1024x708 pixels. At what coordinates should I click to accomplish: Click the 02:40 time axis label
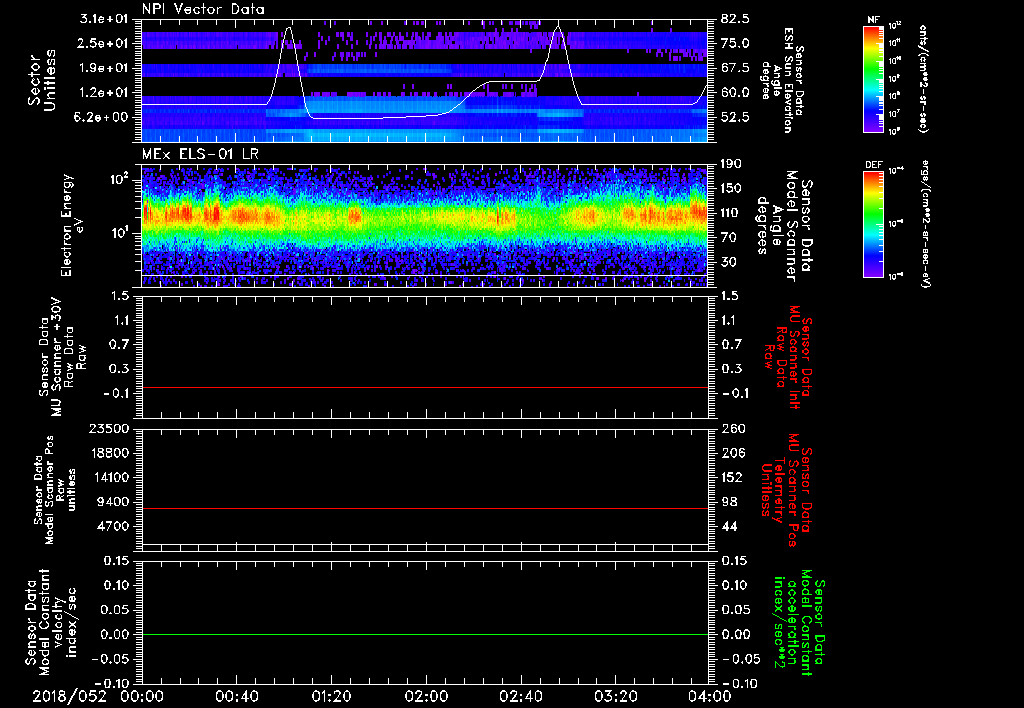point(520,694)
